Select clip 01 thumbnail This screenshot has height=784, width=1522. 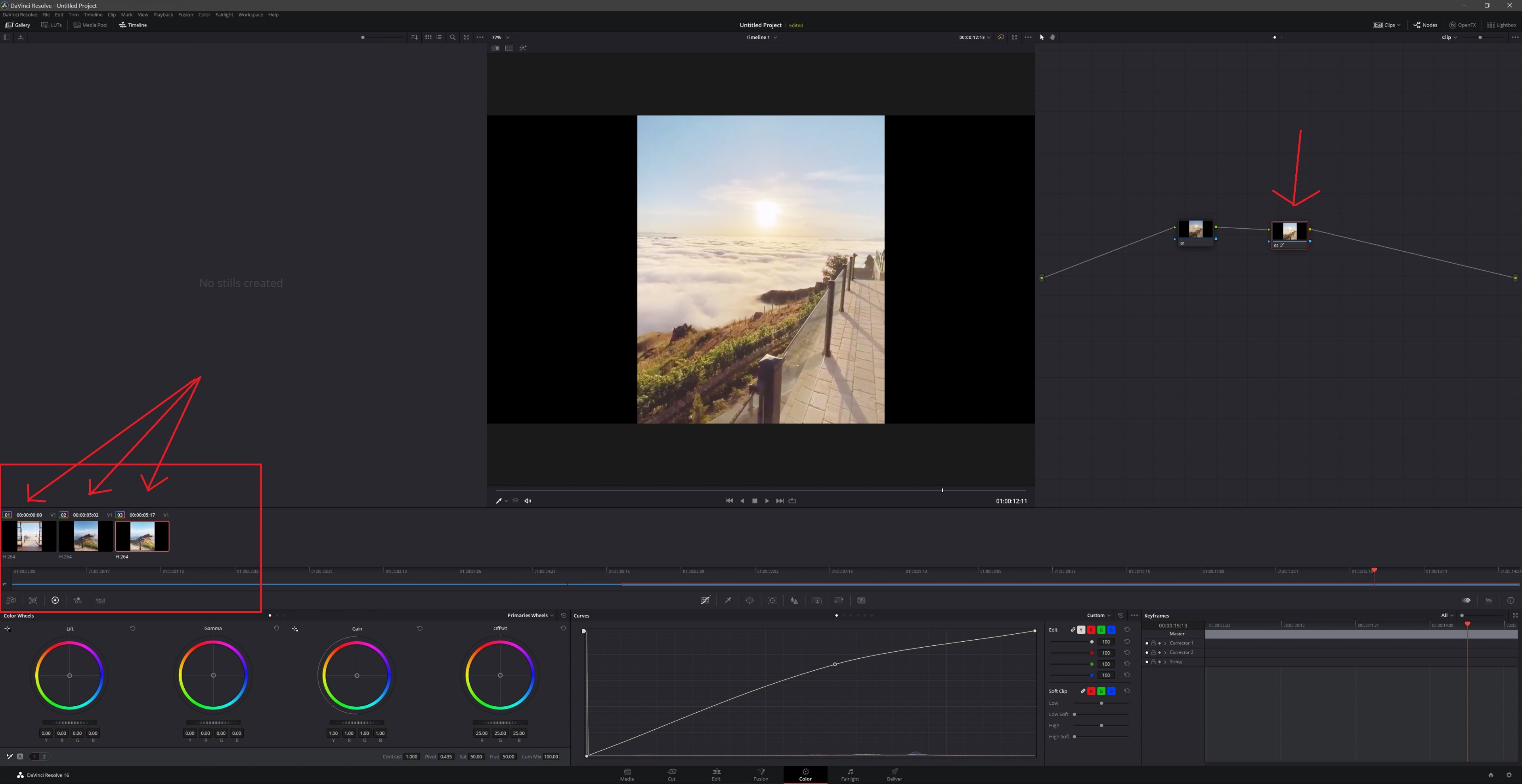(29, 536)
